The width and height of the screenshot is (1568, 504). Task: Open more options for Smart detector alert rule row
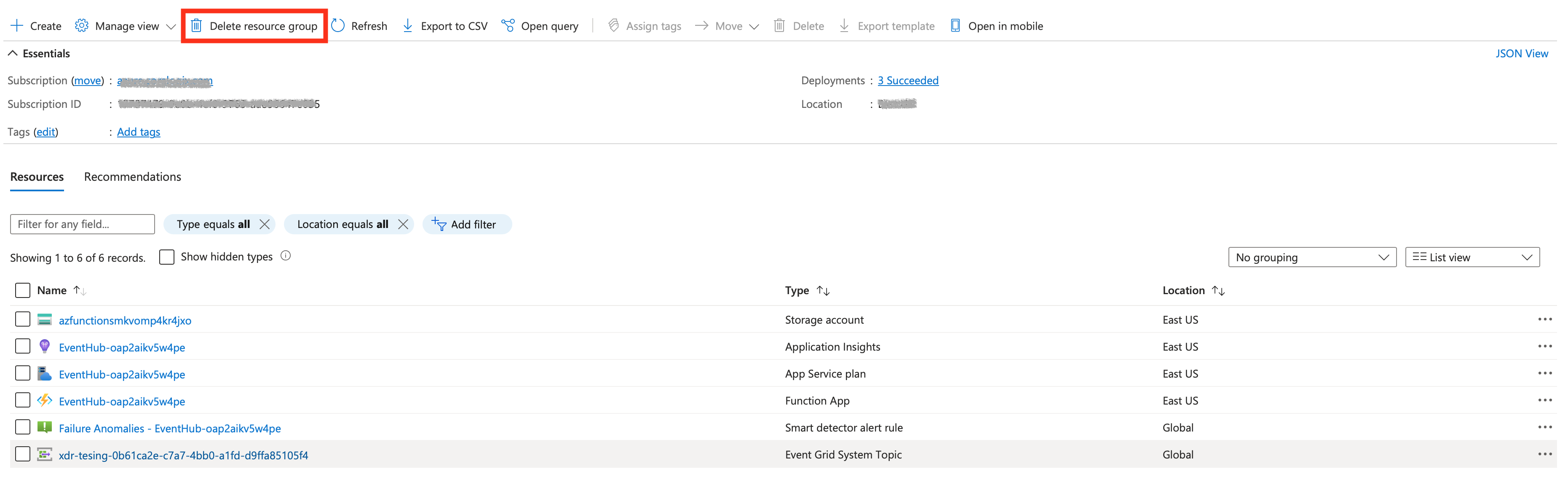tap(1544, 427)
